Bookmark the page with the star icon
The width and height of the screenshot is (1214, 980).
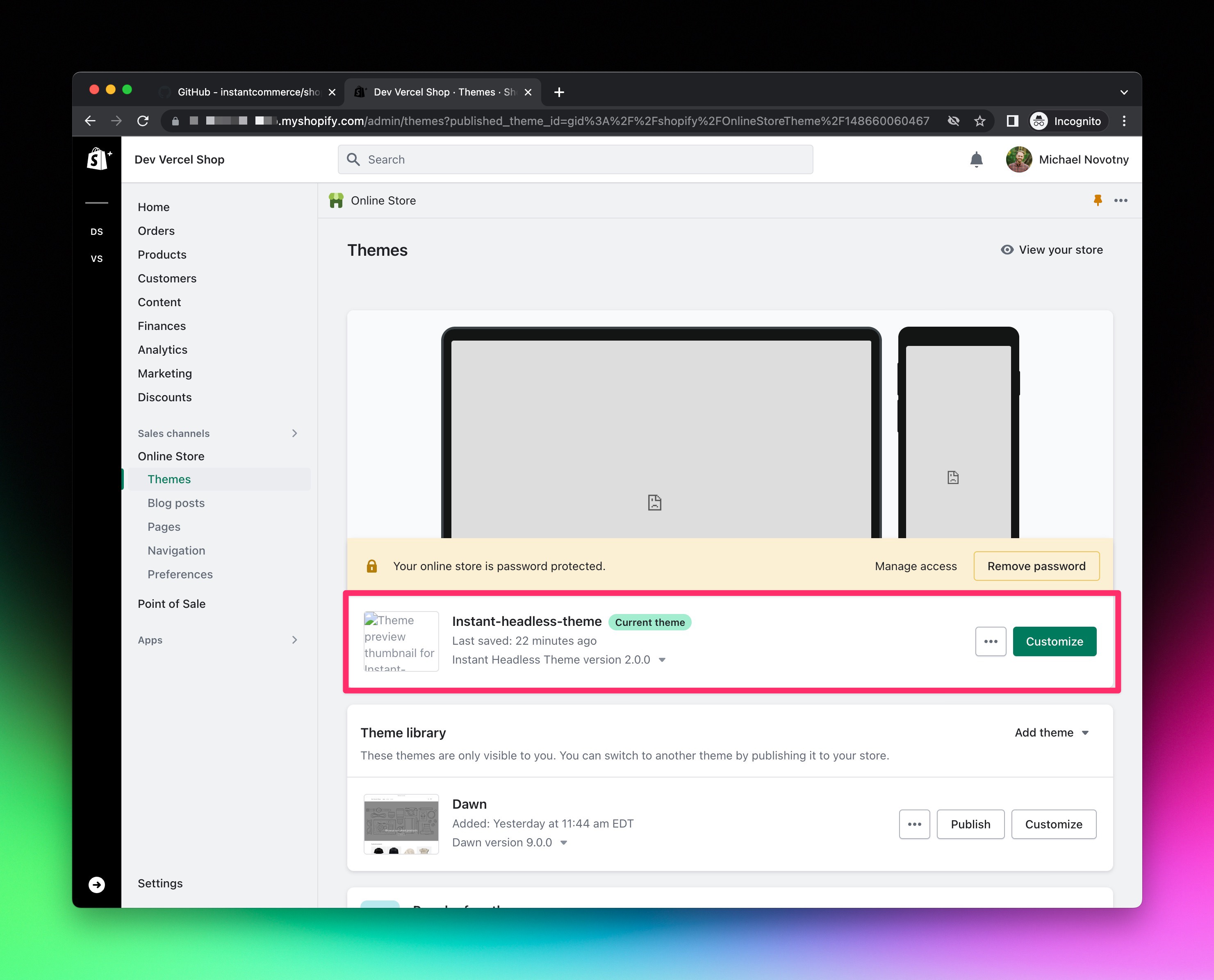click(x=979, y=121)
